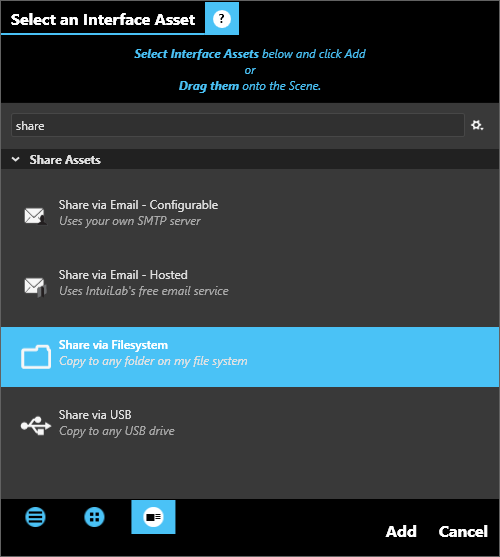500x557 pixels.
Task: Pick the Share via USB title
Action: pyautogui.click(x=95, y=415)
